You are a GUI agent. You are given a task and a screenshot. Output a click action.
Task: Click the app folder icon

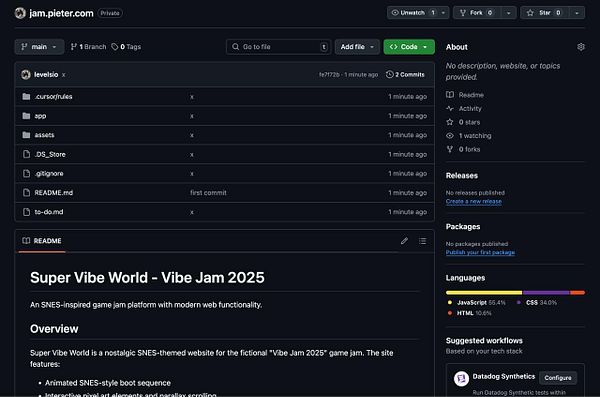click(26, 116)
